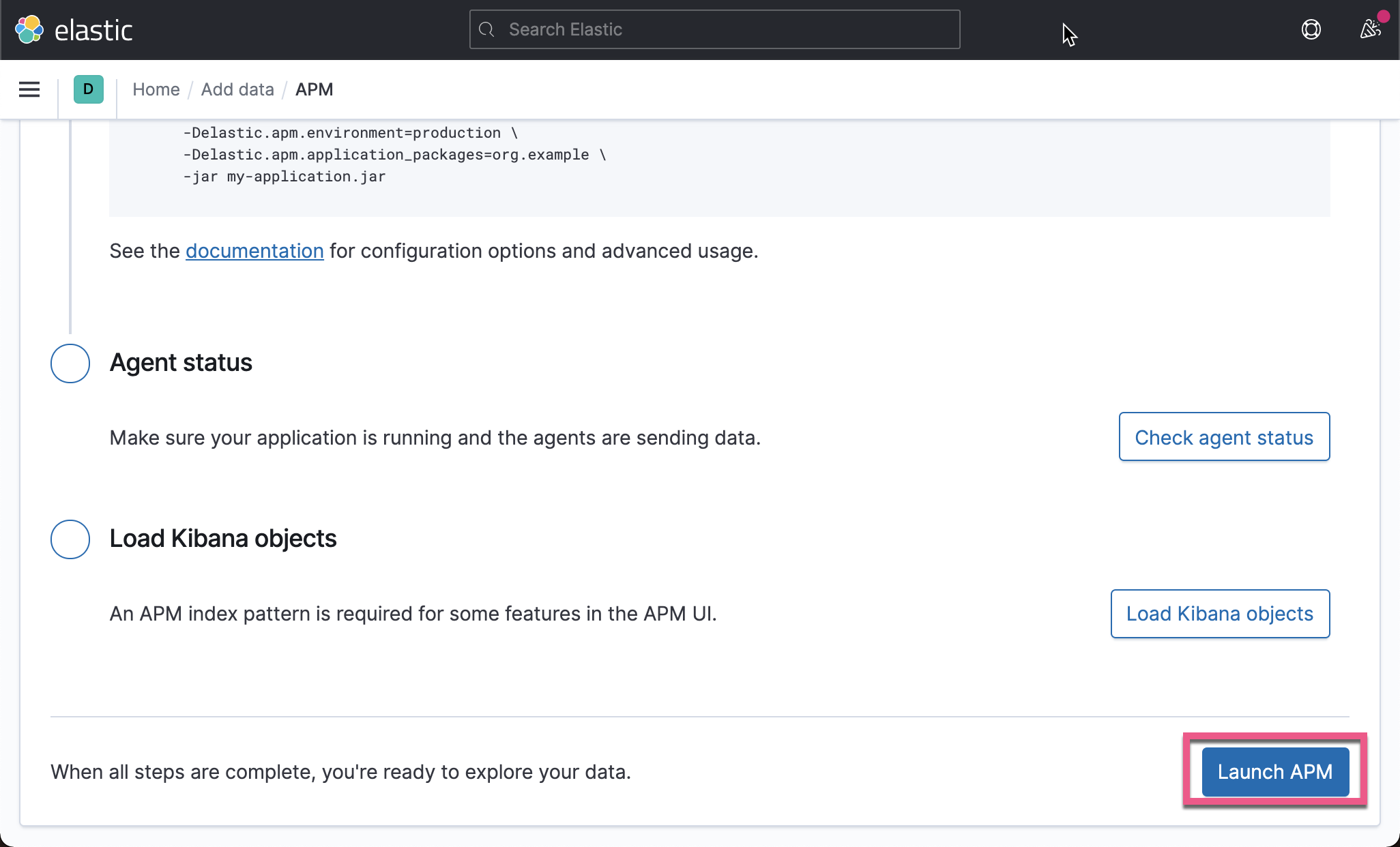
Task: Click inside the Search Elastic field
Action: click(714, 29)
